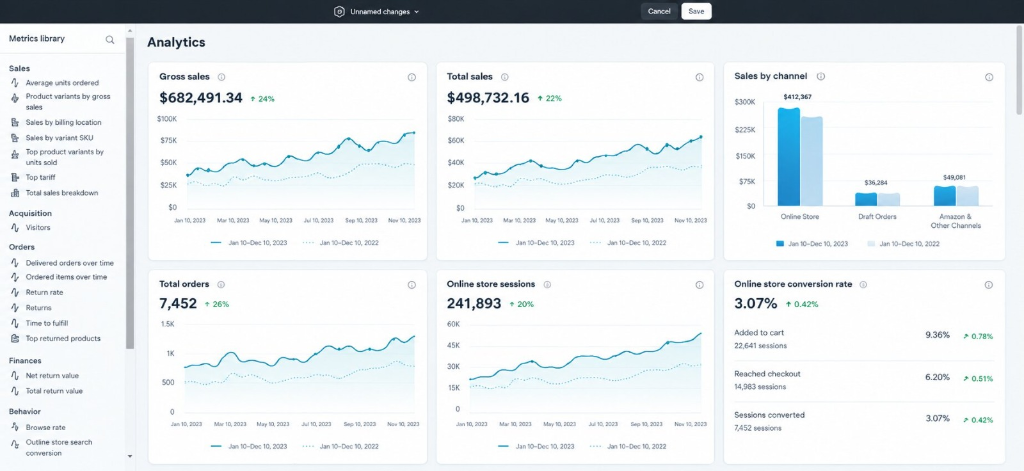Toggle Total orders 2023 legend series

coord(249,446)
